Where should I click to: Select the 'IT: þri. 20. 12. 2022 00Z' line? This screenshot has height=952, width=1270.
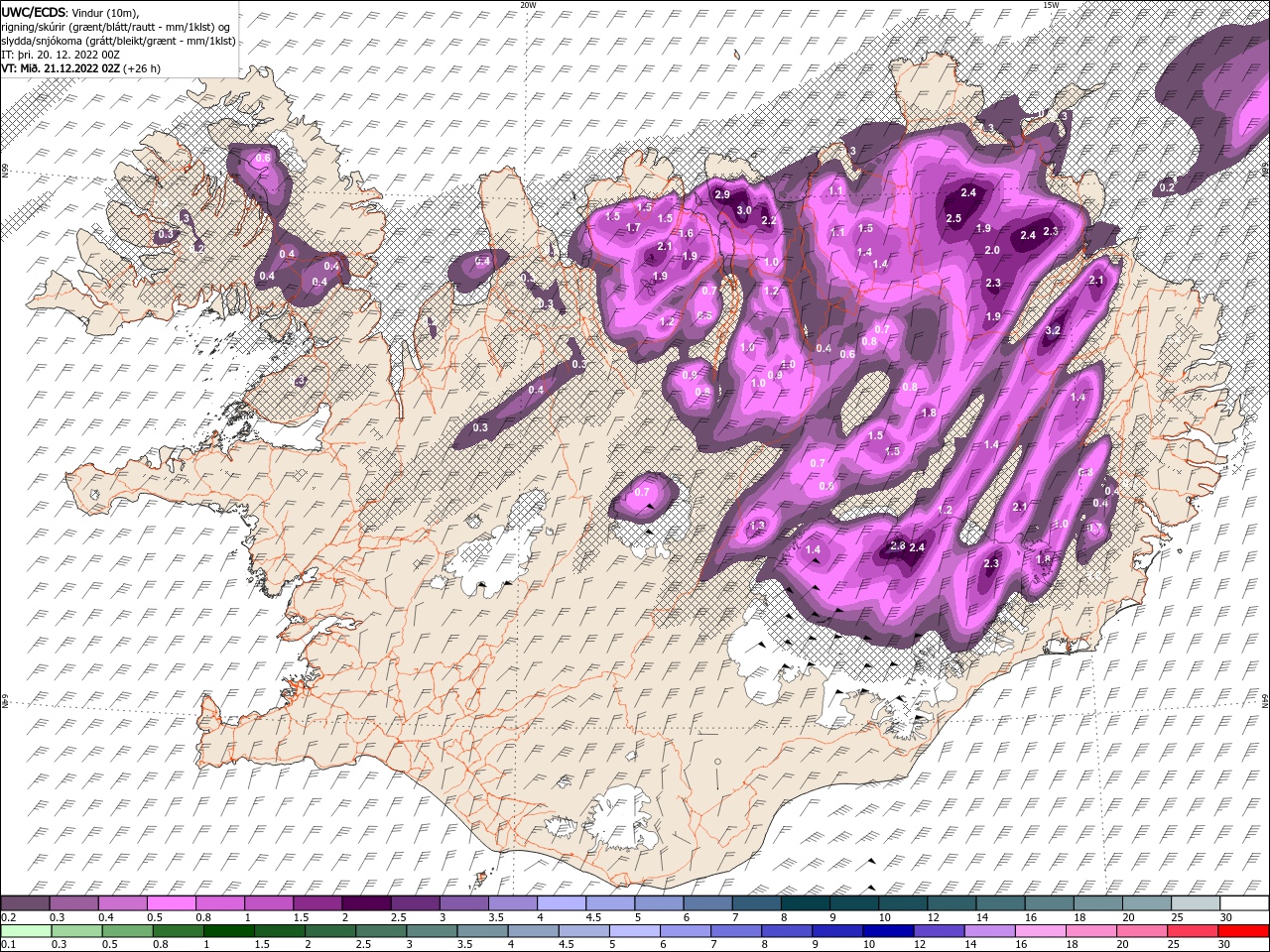(x=62, y=55)
